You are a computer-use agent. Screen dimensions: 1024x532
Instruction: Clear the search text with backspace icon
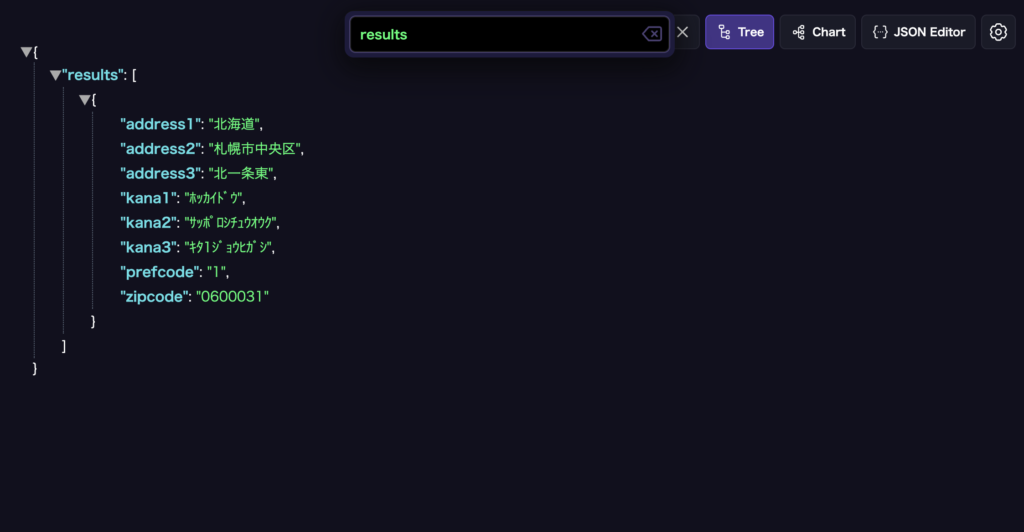(x=652, y=34)
